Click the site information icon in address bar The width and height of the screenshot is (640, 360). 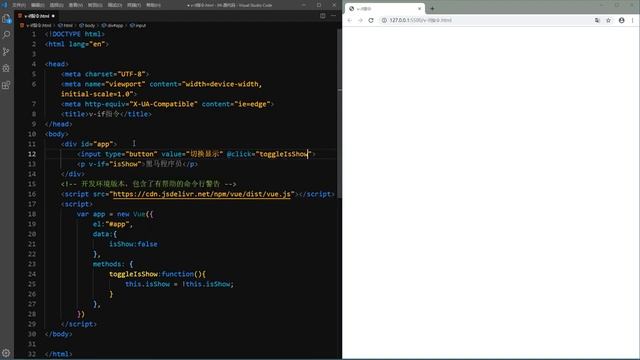point(384,20)
